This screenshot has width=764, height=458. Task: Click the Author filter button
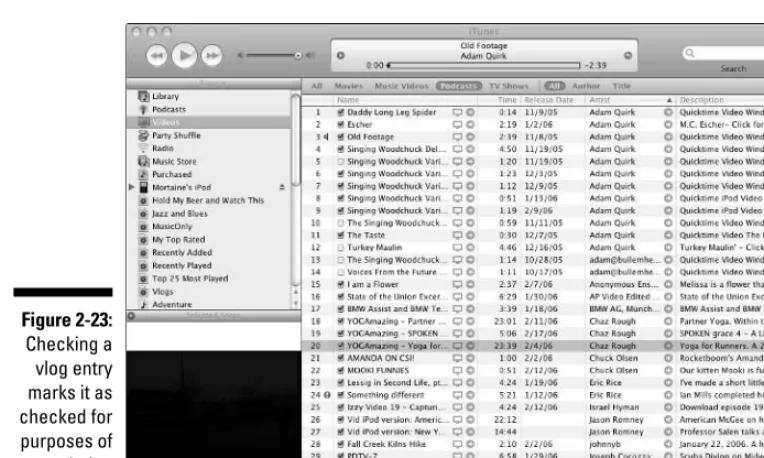pos(586,86)
